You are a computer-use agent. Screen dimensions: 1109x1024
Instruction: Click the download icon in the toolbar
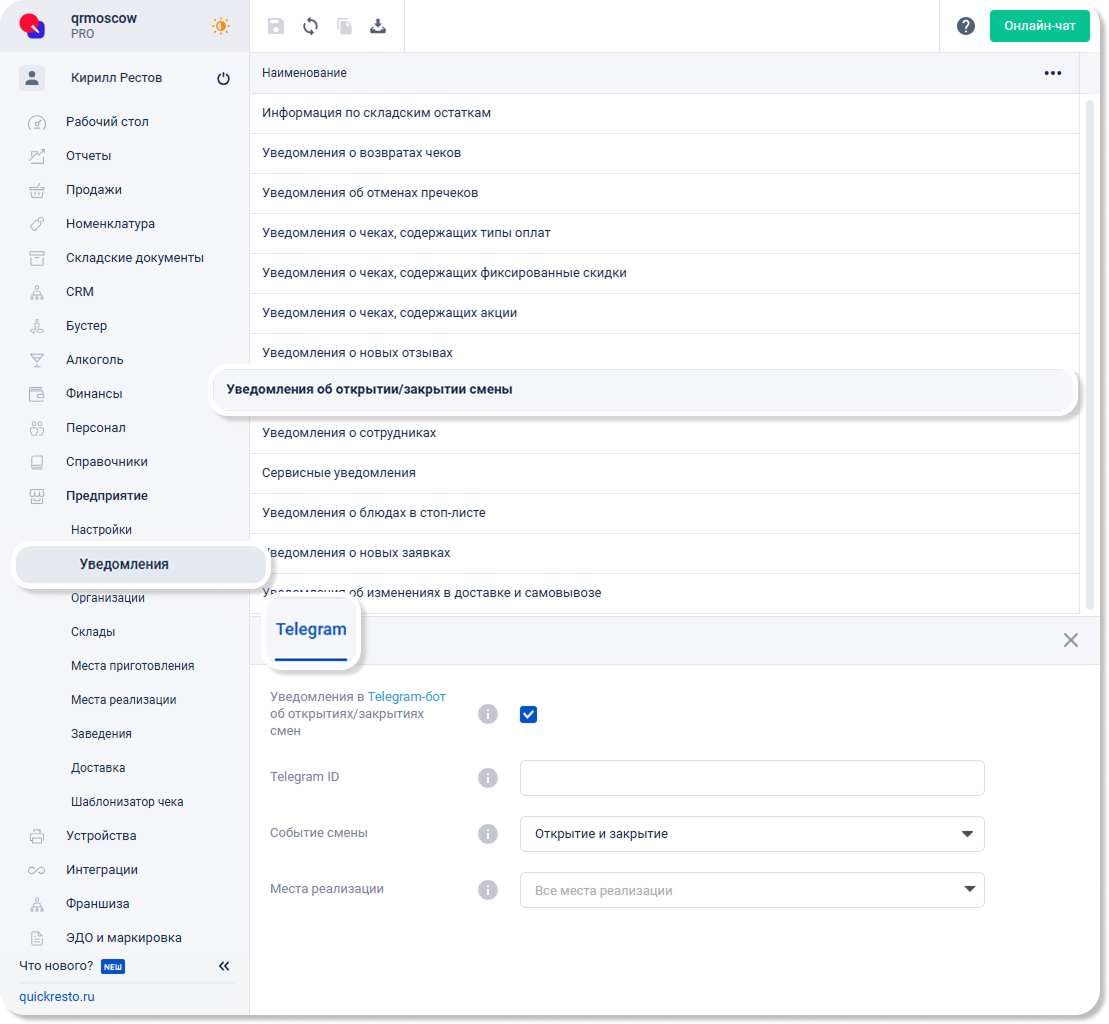click(378, 27)
